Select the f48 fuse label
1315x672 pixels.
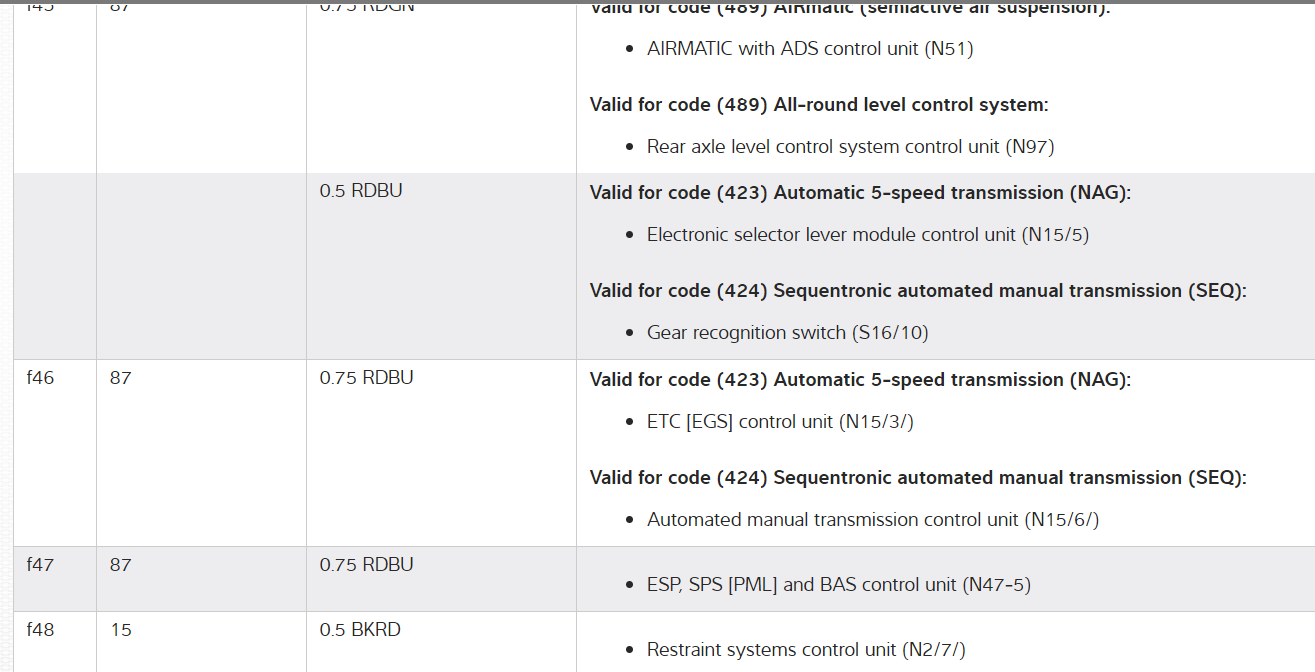(40, 630)
